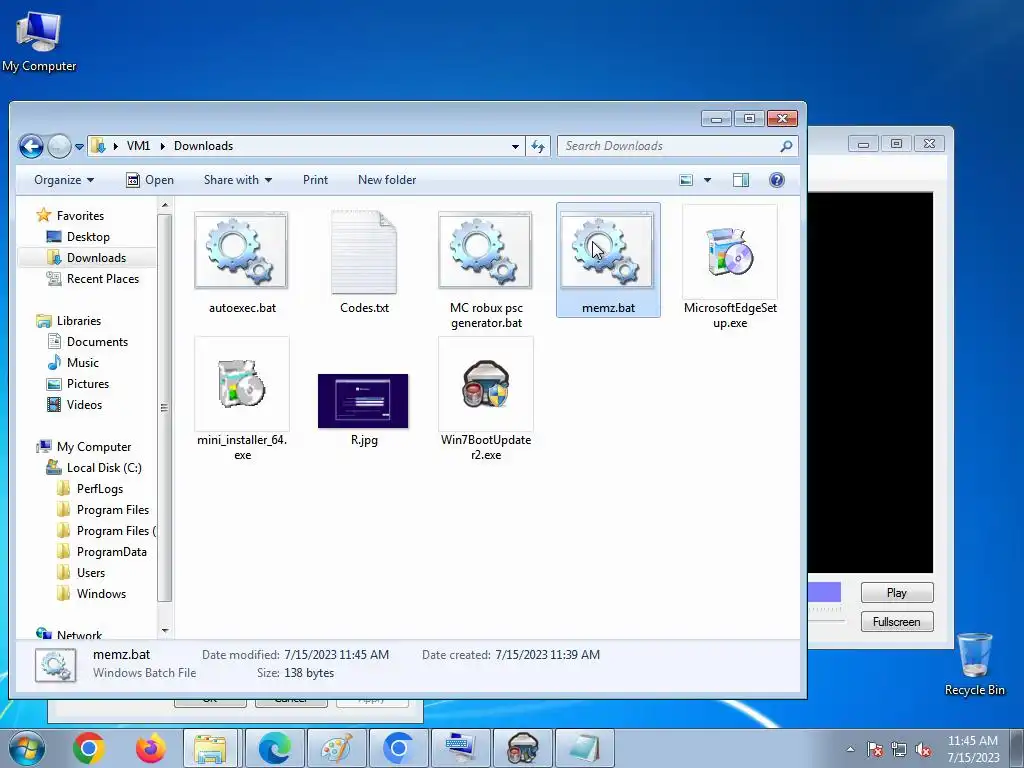The image size is (1024, 768).
Task: Launch Firefox from the taskbar
Action: (x=150, y=748)
